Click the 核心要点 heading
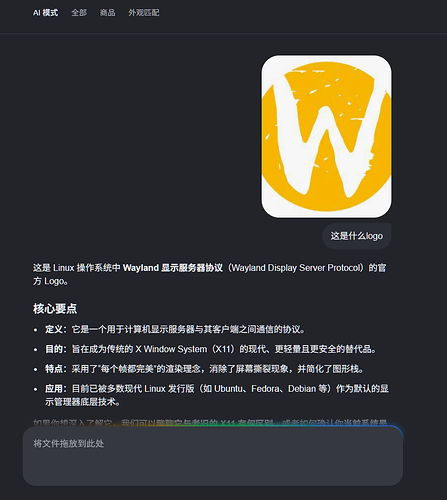The width and height of the screenshot is (447, 500). [x=55, y=308]
